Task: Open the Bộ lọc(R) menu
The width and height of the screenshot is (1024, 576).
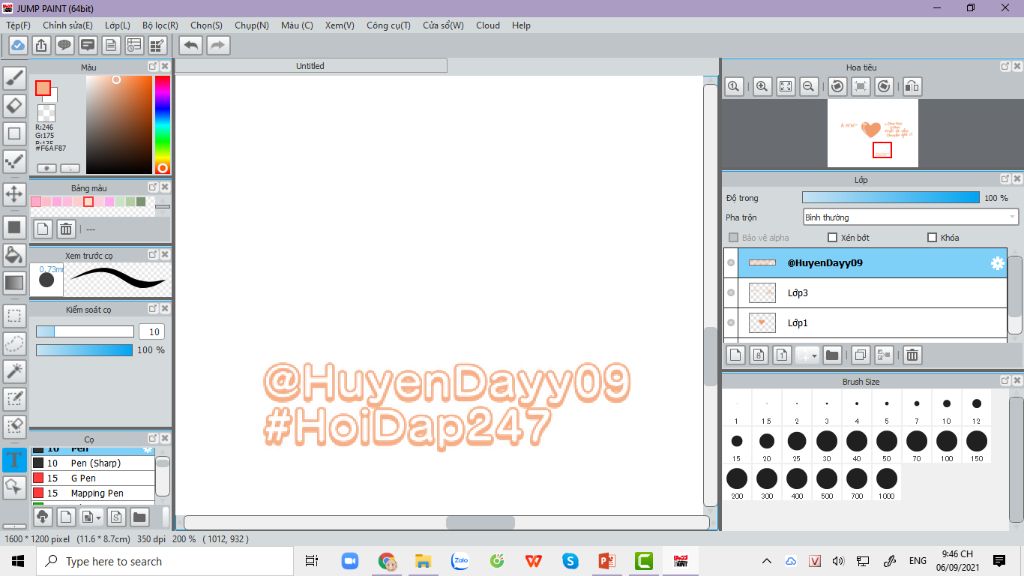Action: (x=160, y=25)
